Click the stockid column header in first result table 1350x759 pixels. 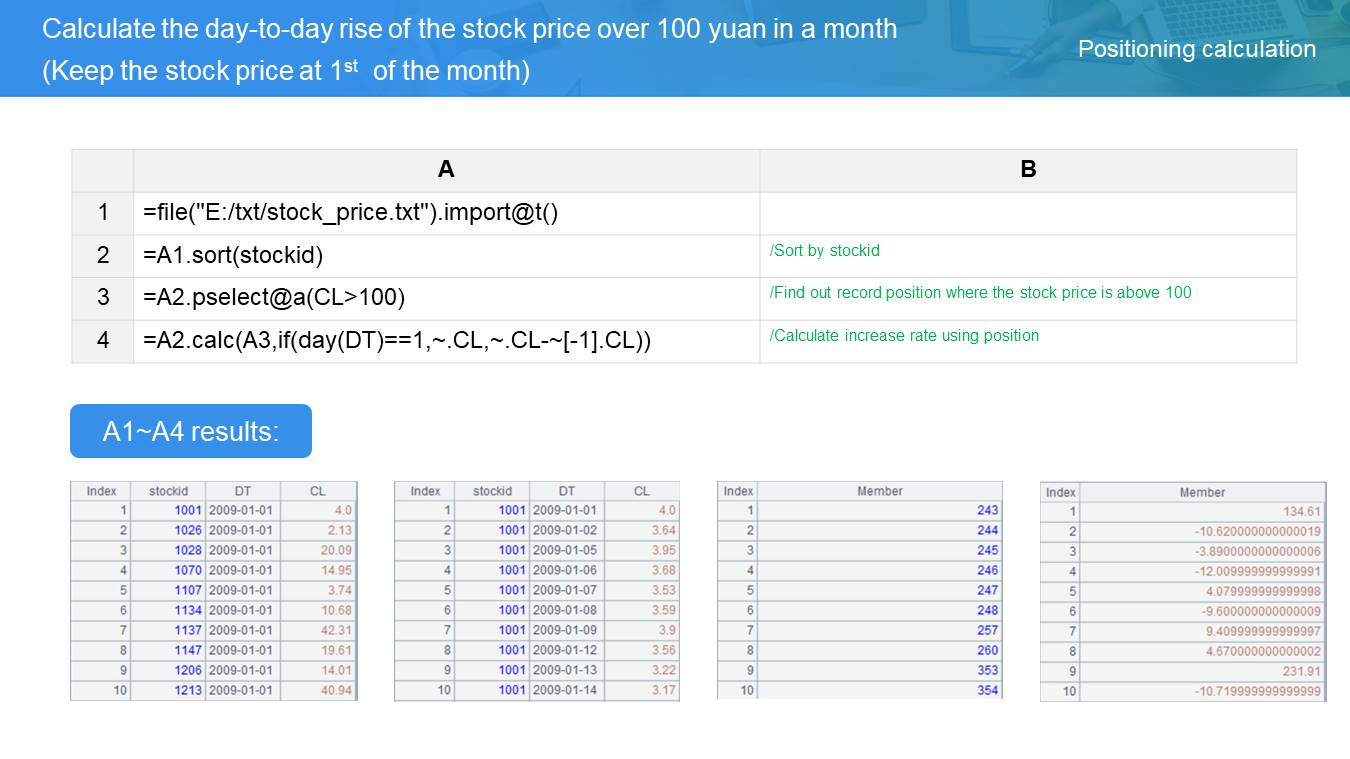tap(168, 491)
